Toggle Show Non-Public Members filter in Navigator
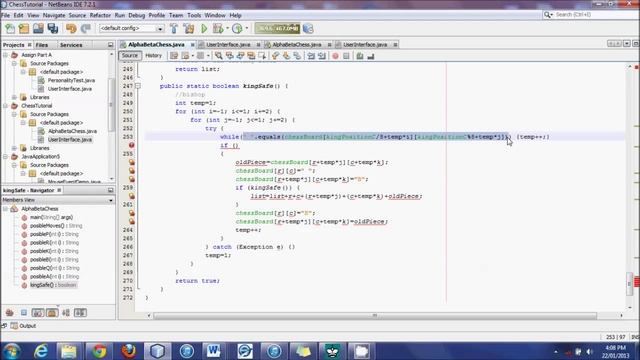This screenshot has width=640, height=360. (52, 313)
